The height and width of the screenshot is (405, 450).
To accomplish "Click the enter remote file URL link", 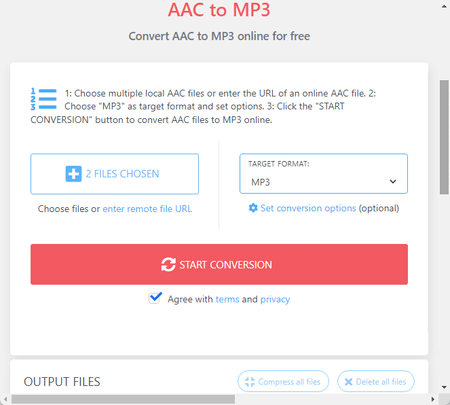I will 147,209.
